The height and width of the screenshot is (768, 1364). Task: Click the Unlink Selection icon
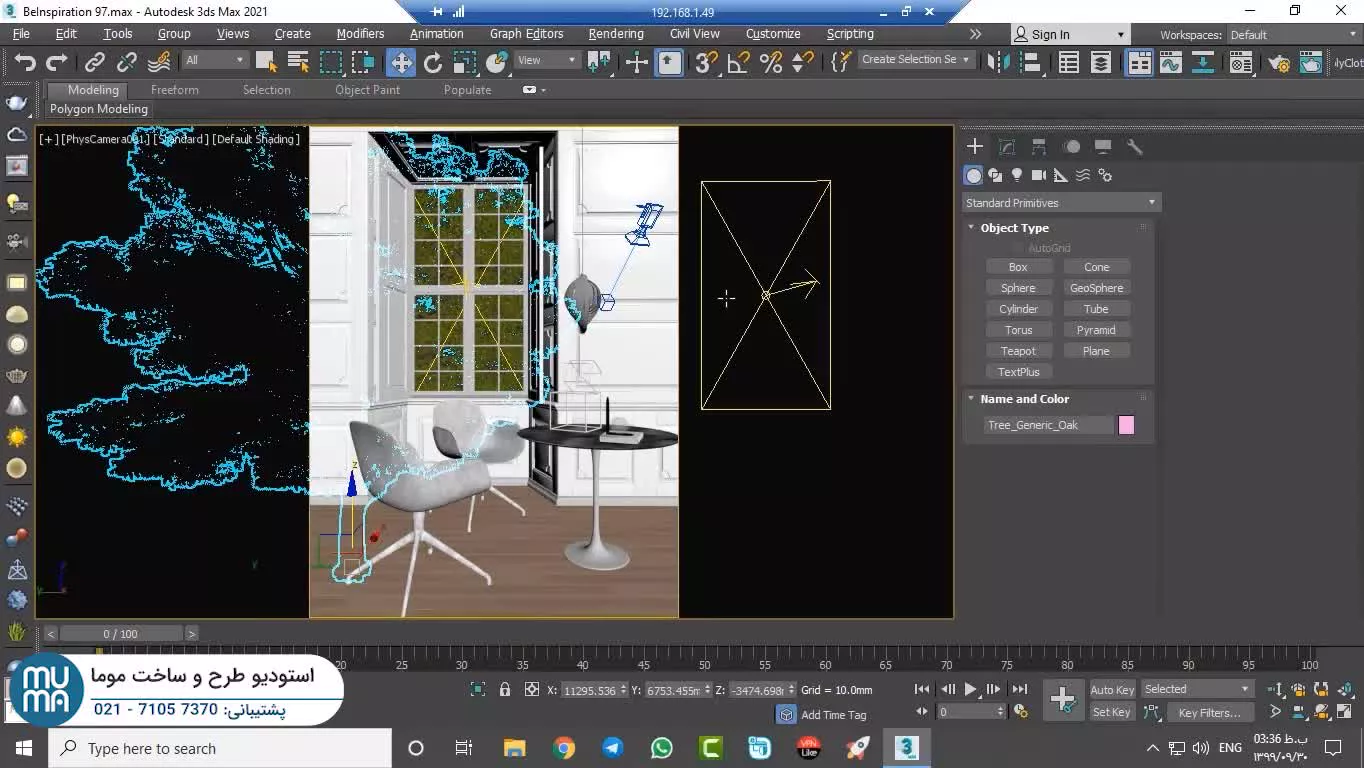click(x=127, y=62)
